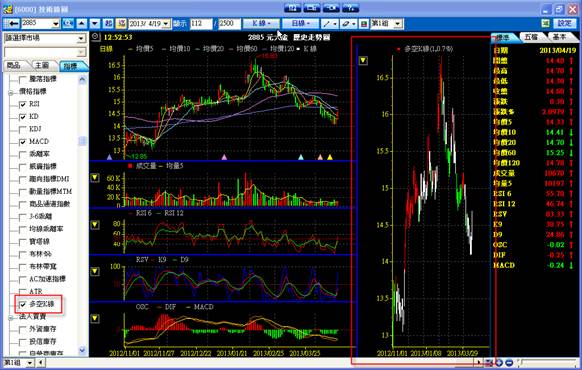
Task: Click the up triangle icon in the toolbar
Action: 81,23
